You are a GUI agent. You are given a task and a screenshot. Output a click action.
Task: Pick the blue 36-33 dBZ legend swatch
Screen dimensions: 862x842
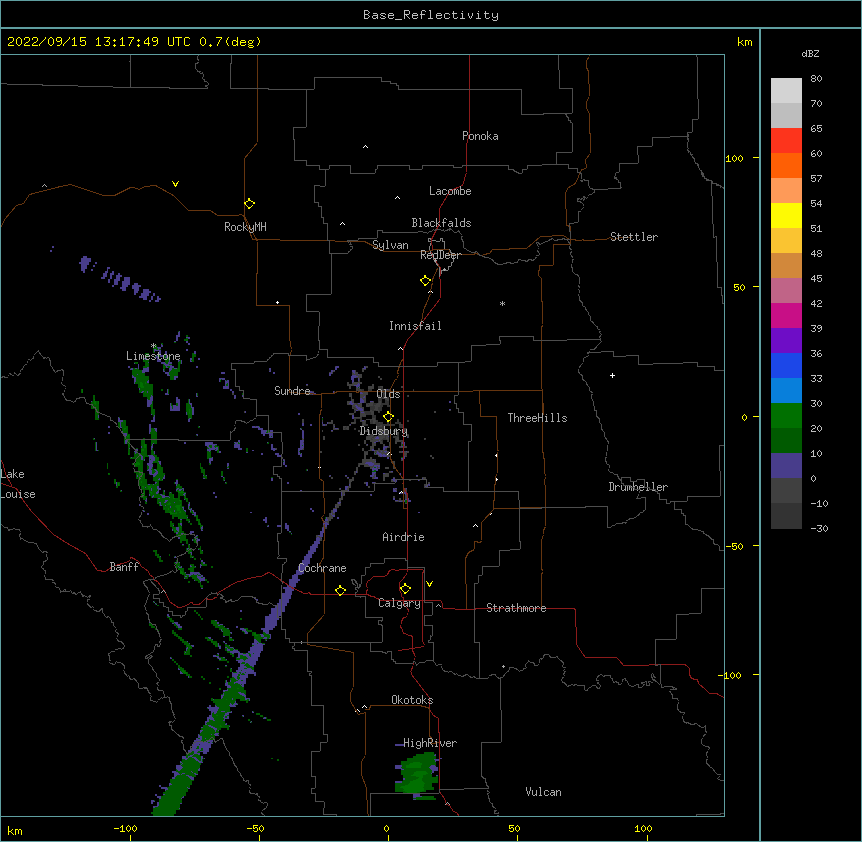(x=786, y=365)
